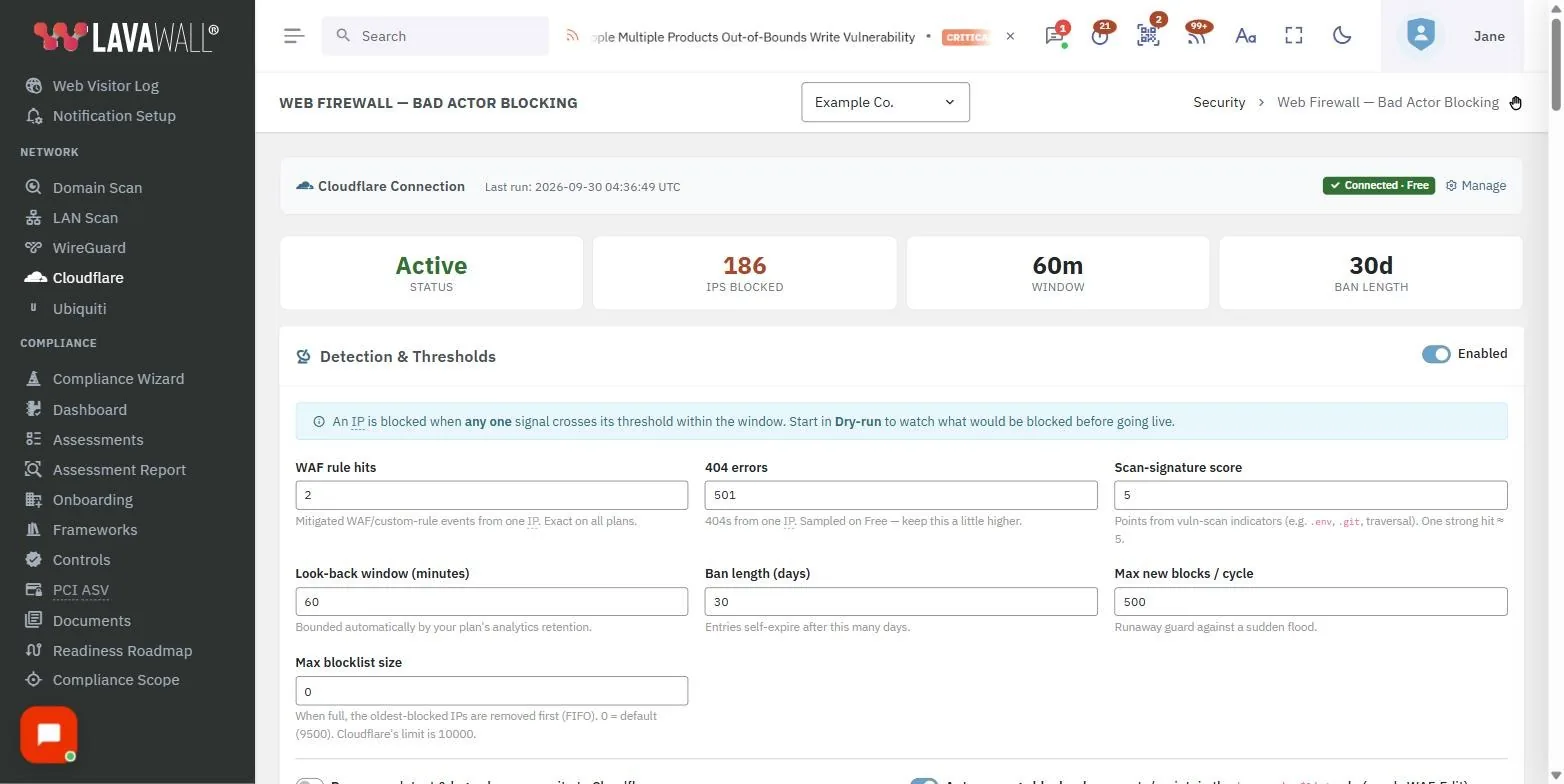Switch to dark mode with moon icon
The width and height of the screenshot is (1564, 784).
1342,36
